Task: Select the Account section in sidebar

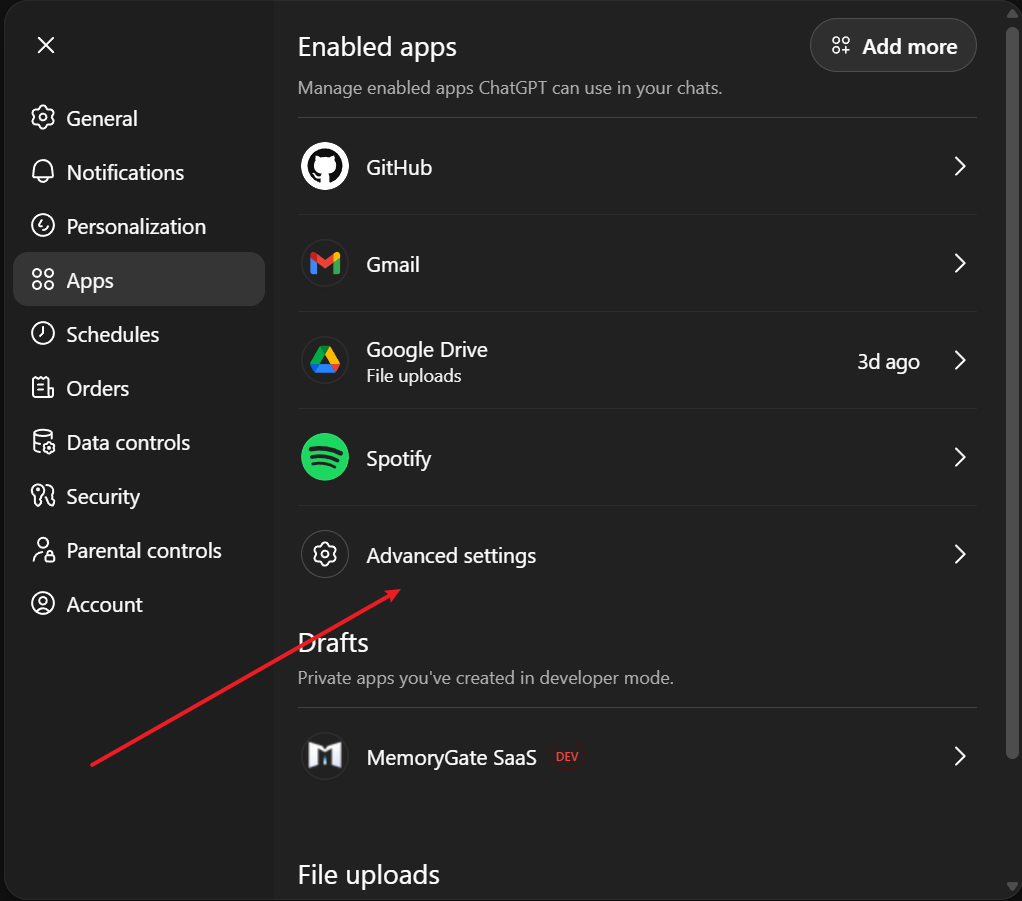Action: [103, 604]
